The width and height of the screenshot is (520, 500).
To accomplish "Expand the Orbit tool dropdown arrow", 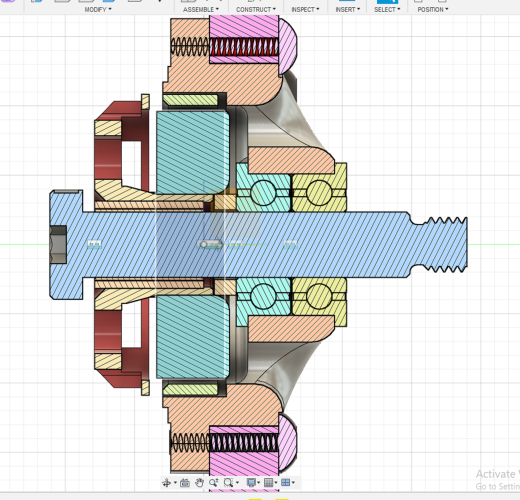I will 175,482.
